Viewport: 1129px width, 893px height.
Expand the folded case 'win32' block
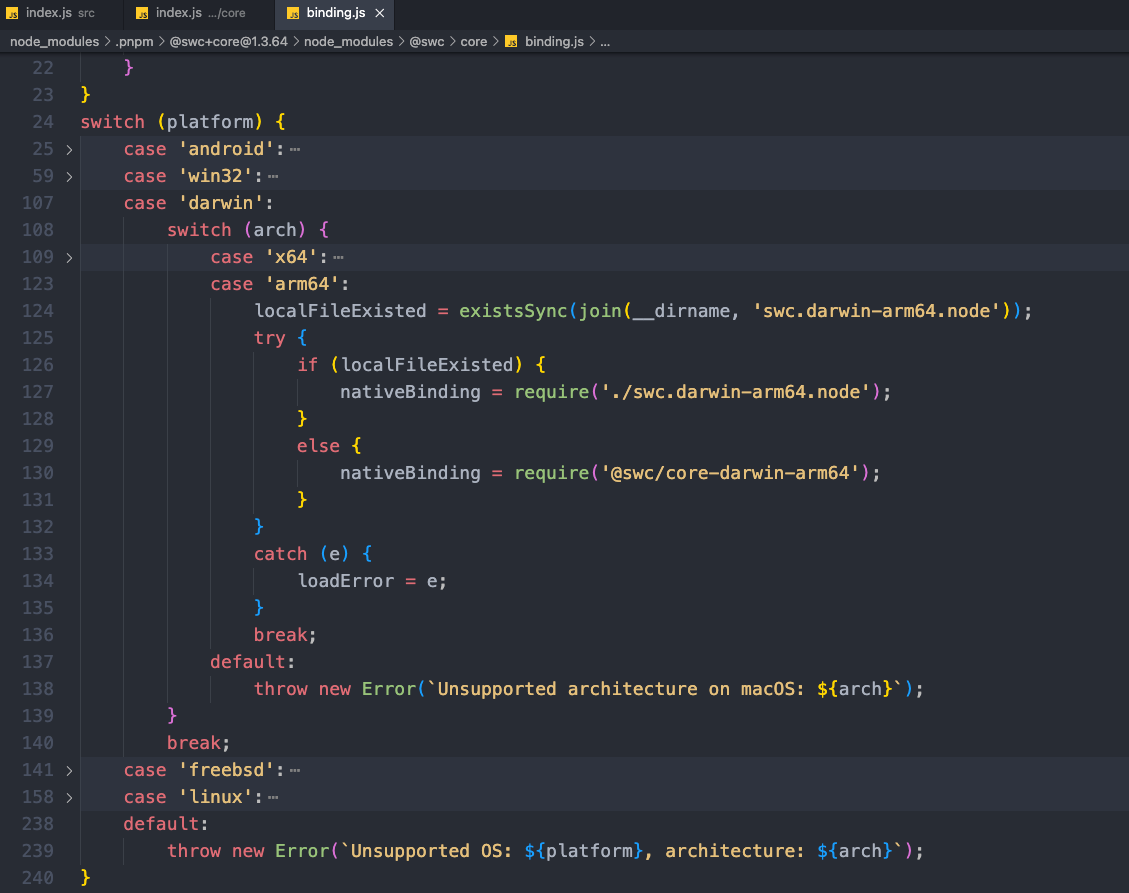(69, 176)
